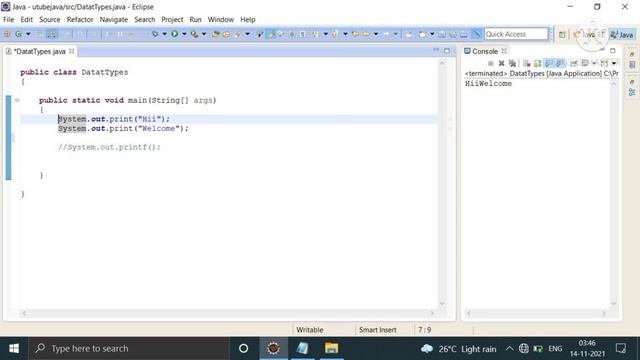Open the Windows Start menu
The width and height of the screenshot is (640, 360).
[x=14, y=349]
